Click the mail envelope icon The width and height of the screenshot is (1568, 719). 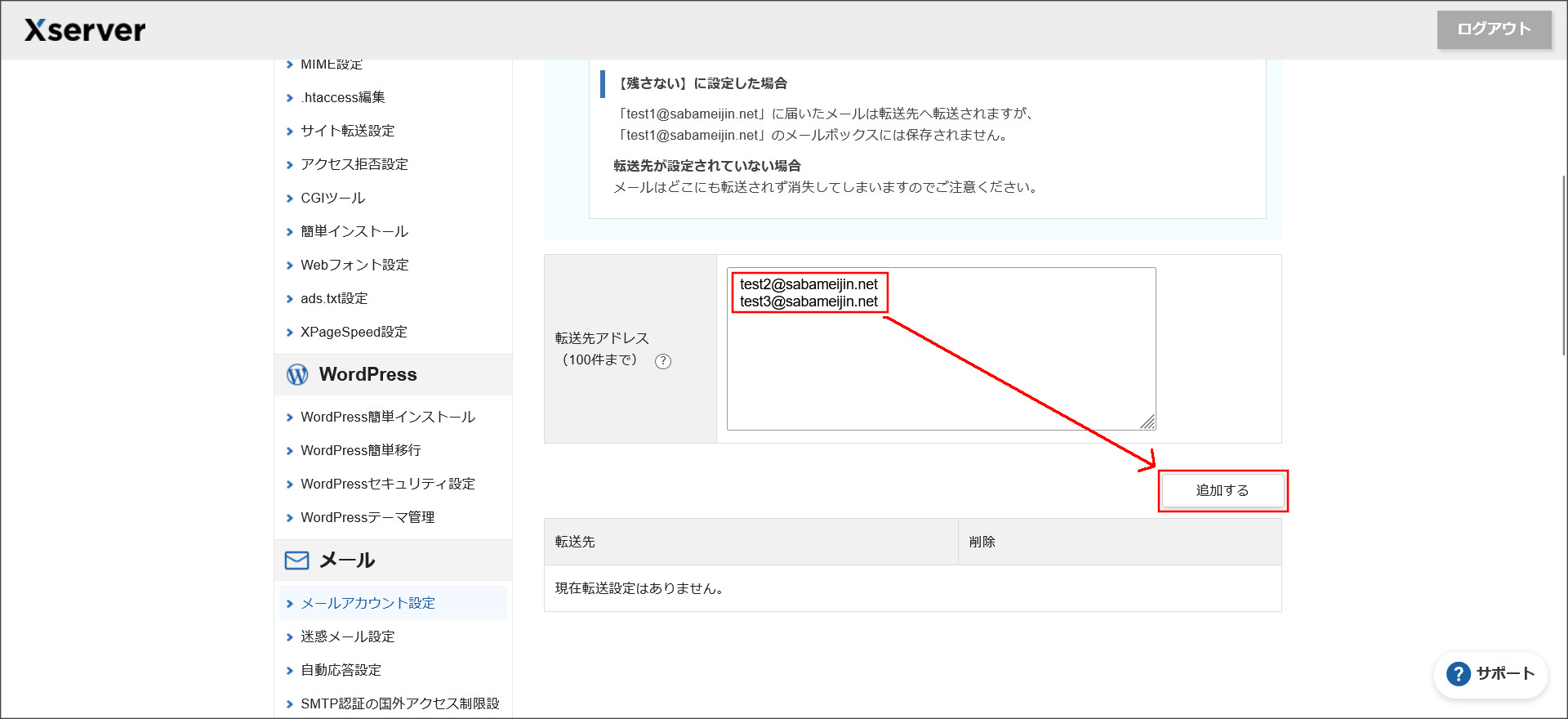click(296, 560)
